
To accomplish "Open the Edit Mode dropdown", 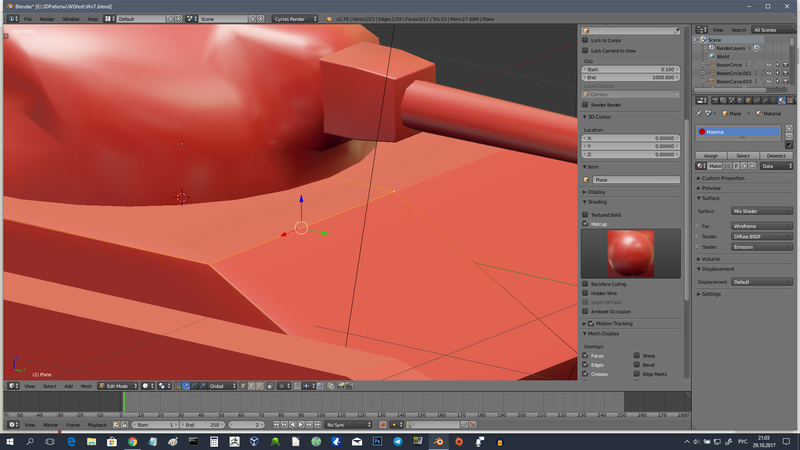I will pos(118,386).
